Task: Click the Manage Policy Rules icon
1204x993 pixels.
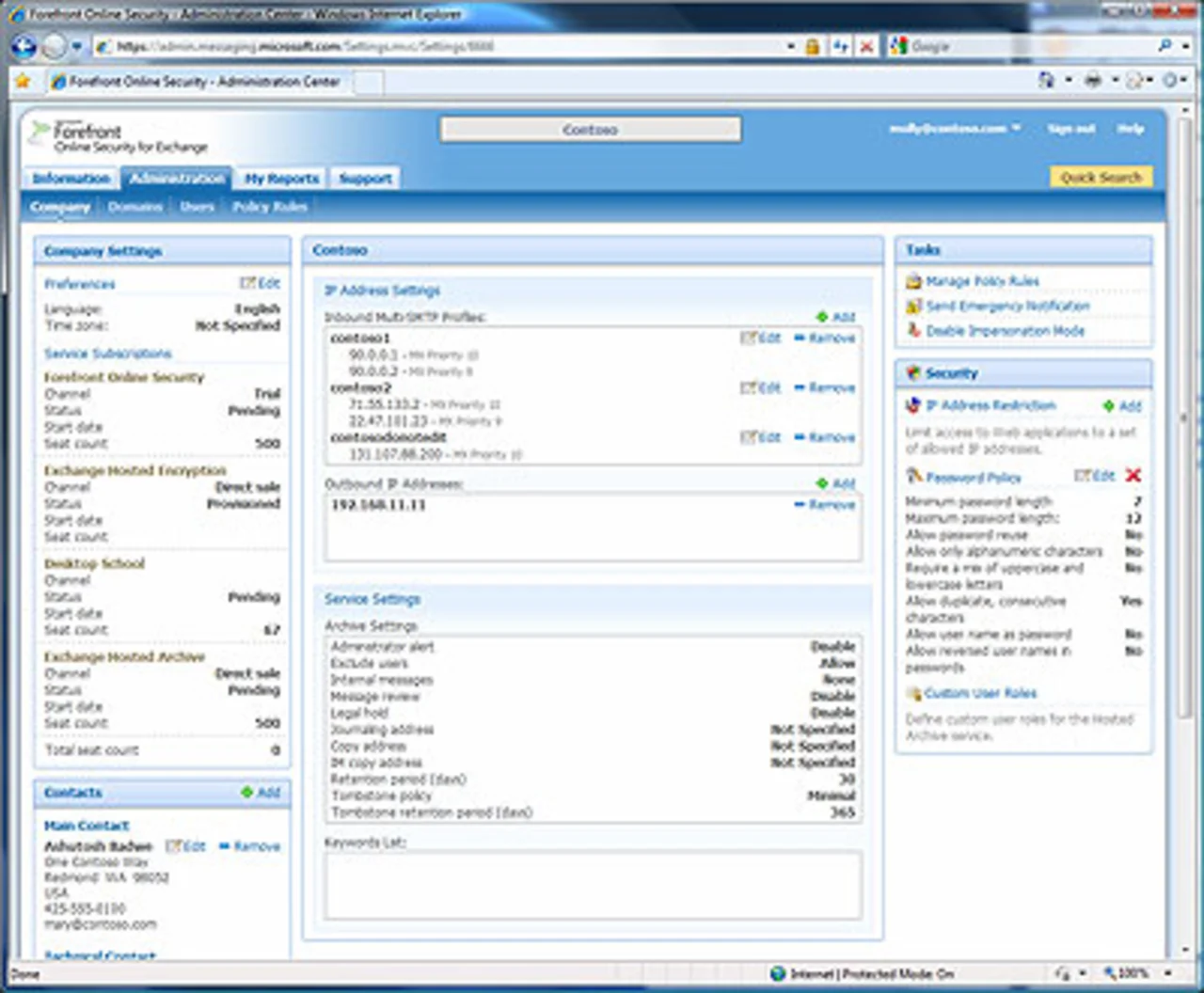Action: (x=913, y=281)
